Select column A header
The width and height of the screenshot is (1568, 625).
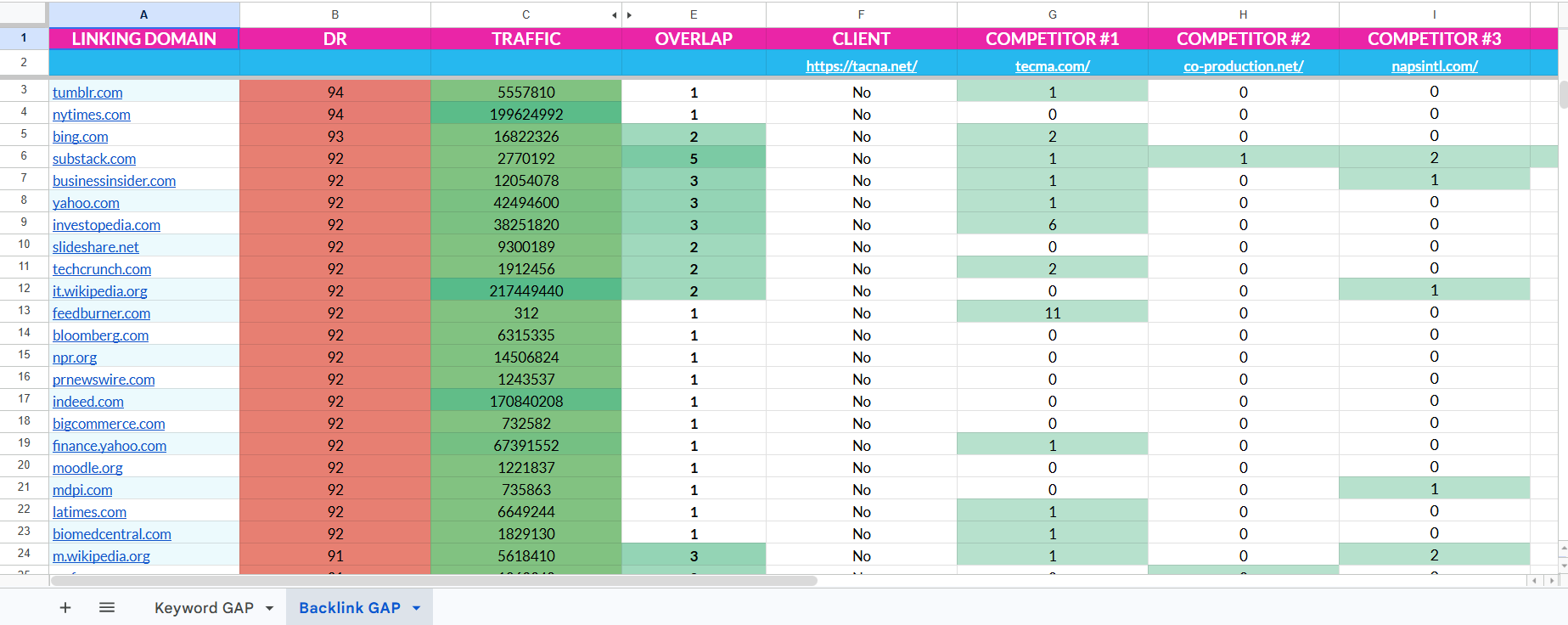tap(144, 14)
